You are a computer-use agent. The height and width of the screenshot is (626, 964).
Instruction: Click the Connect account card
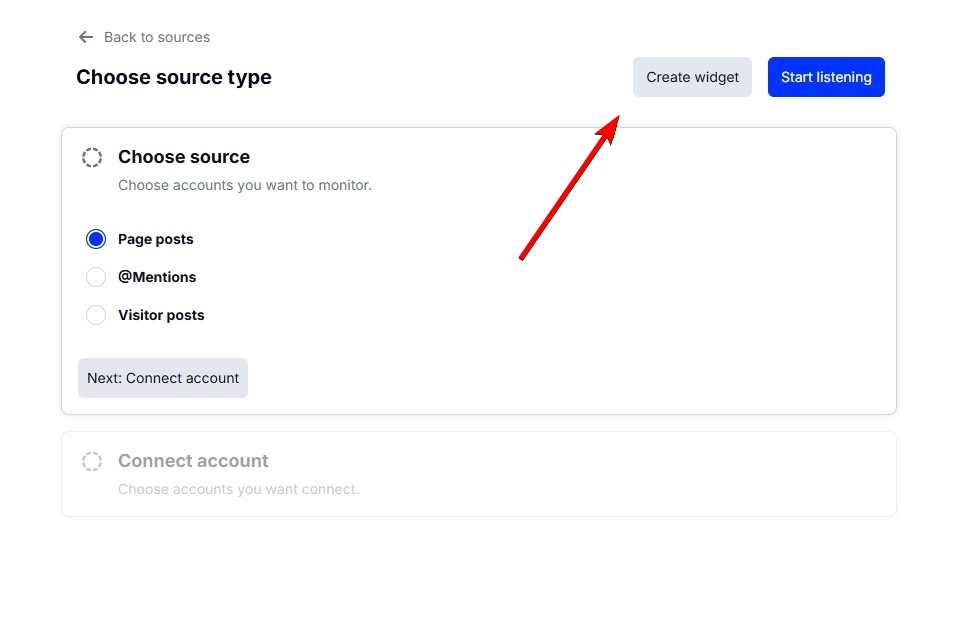[x=479, y=472]
